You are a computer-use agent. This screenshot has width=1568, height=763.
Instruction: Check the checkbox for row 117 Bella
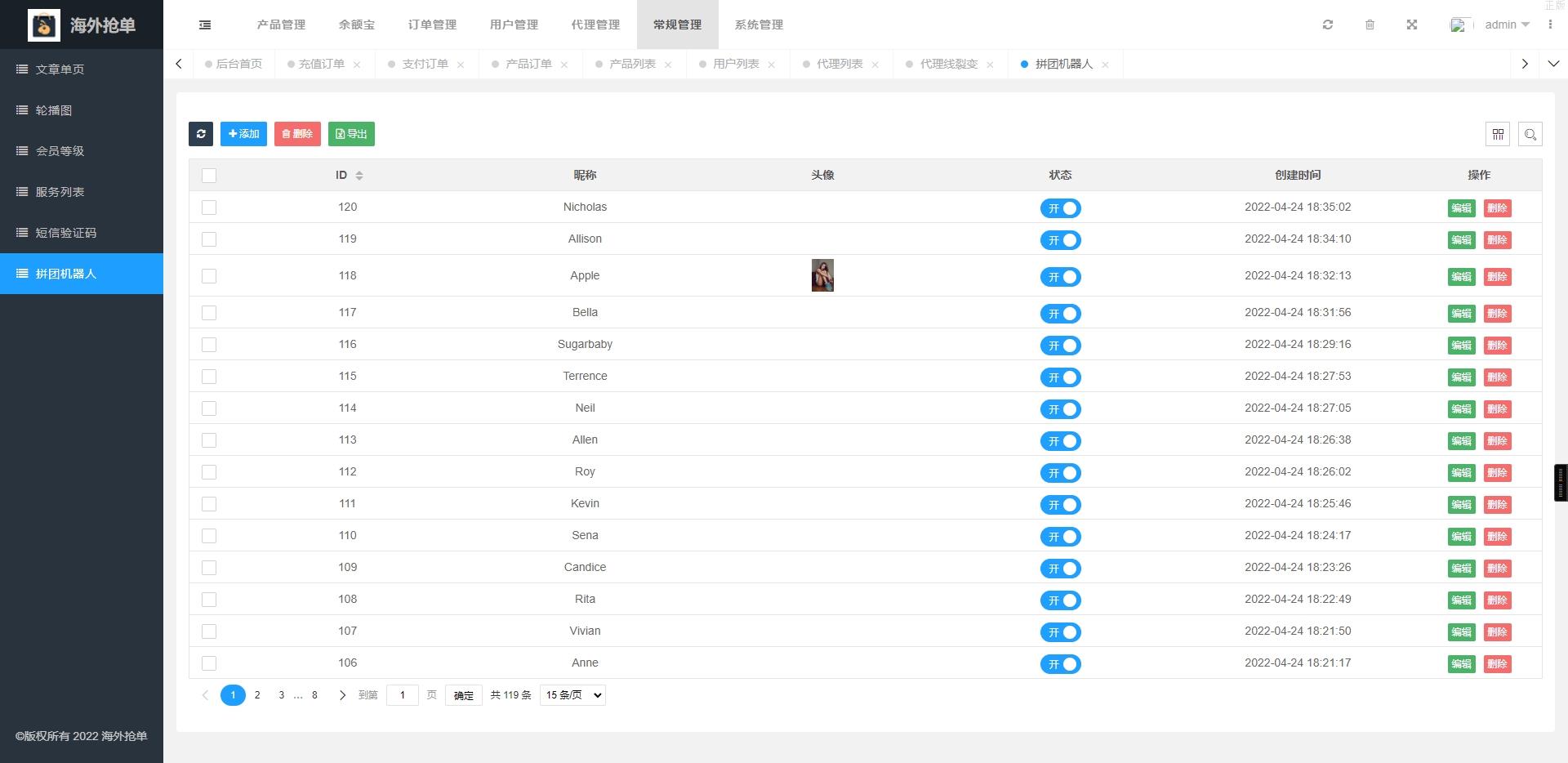[209, 313]
